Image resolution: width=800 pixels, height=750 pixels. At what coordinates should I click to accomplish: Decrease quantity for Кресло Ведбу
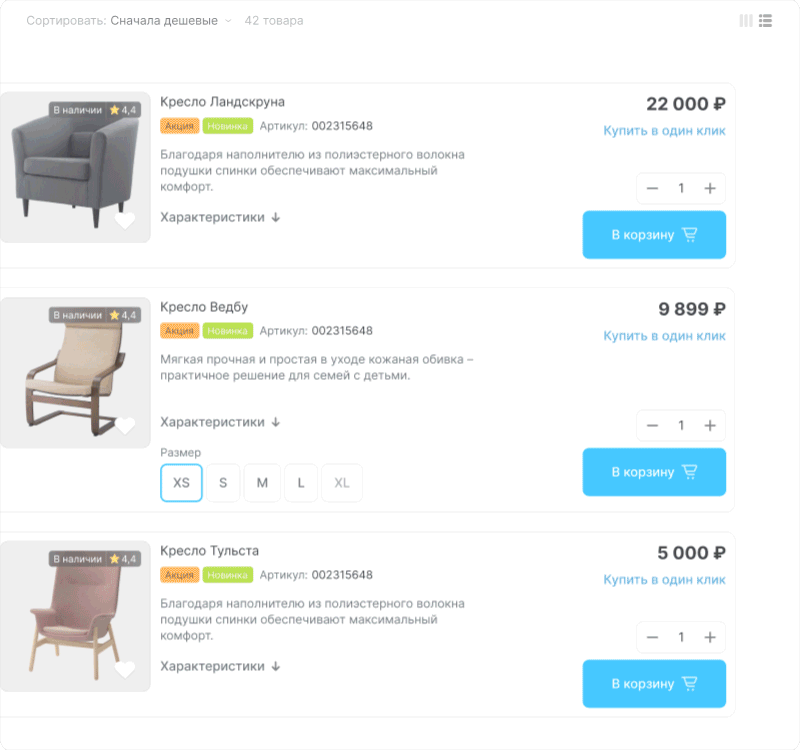coord(652,426)
